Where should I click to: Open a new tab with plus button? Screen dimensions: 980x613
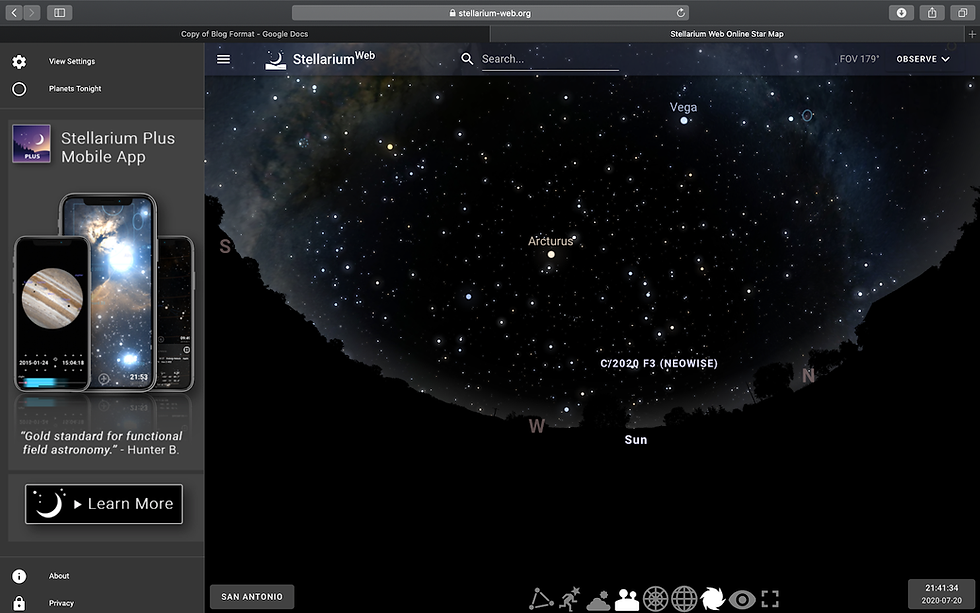(972, 34)
